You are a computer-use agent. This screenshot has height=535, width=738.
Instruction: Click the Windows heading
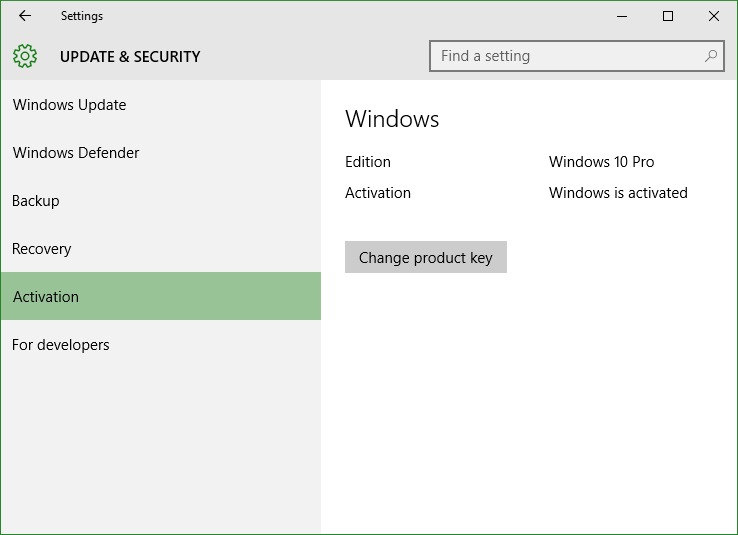tap(392, 119)
